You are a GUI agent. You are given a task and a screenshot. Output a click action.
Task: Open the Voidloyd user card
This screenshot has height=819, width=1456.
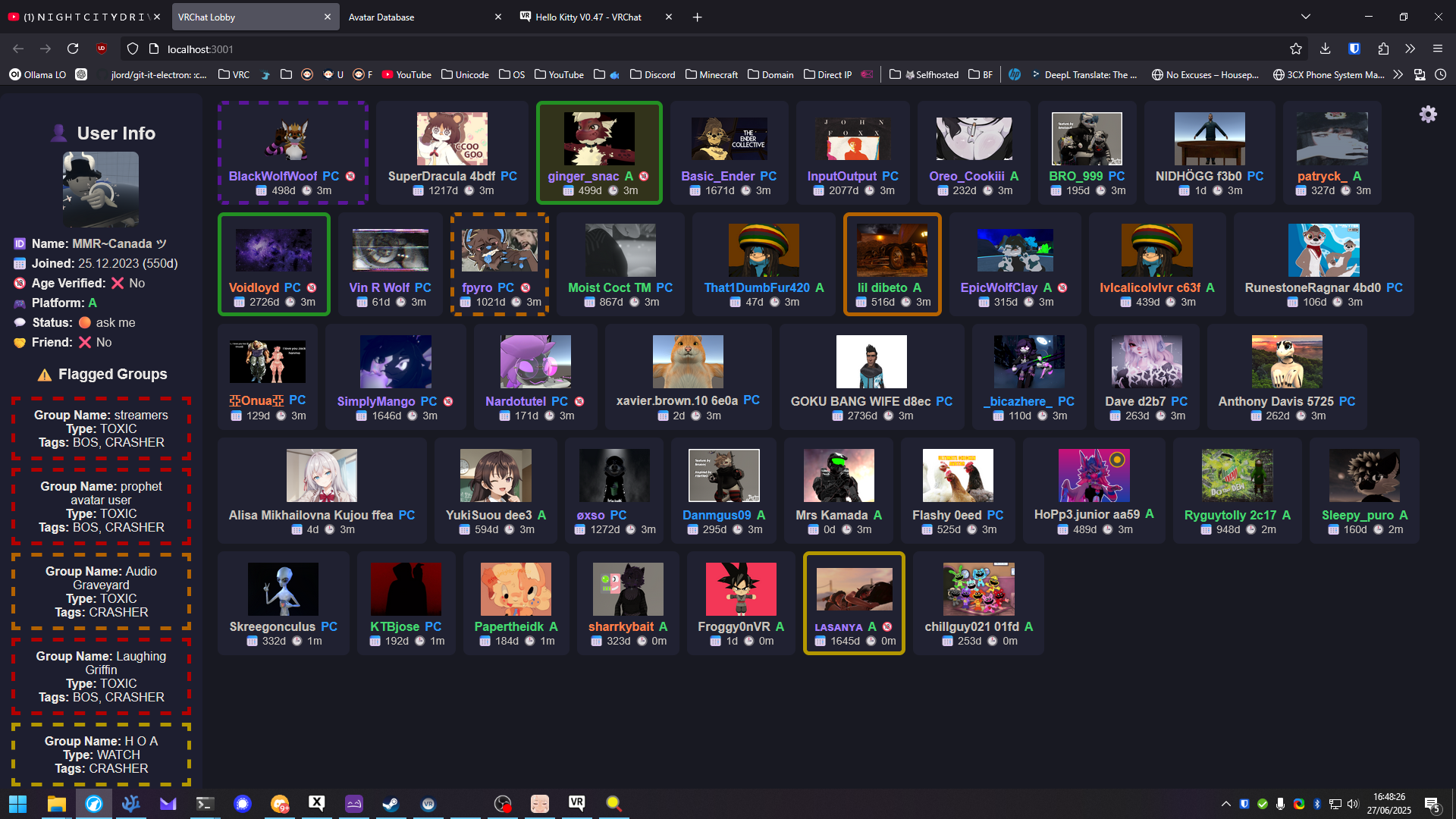[274, 264]
